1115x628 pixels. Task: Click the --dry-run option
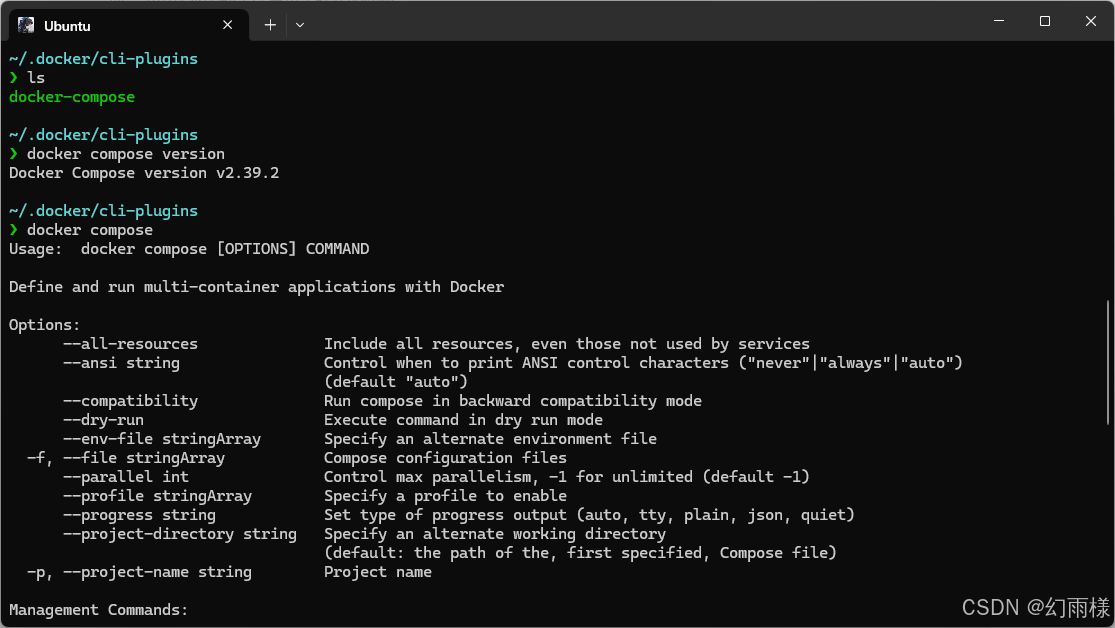[103, 420]
